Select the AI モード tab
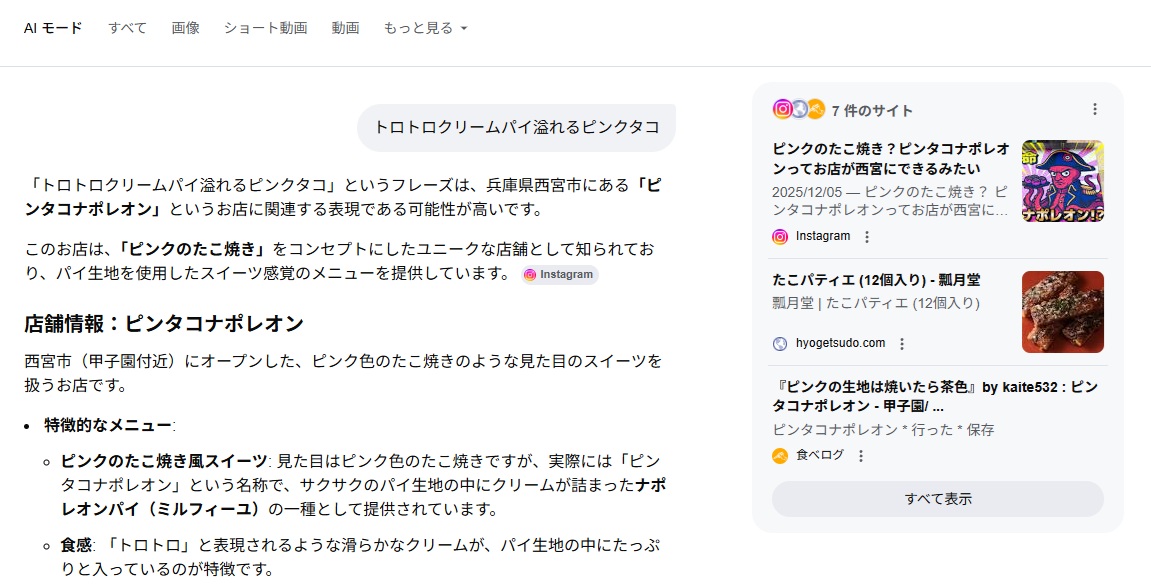Viewport: 1151px width, 584px height. click(x=53, y=28)
